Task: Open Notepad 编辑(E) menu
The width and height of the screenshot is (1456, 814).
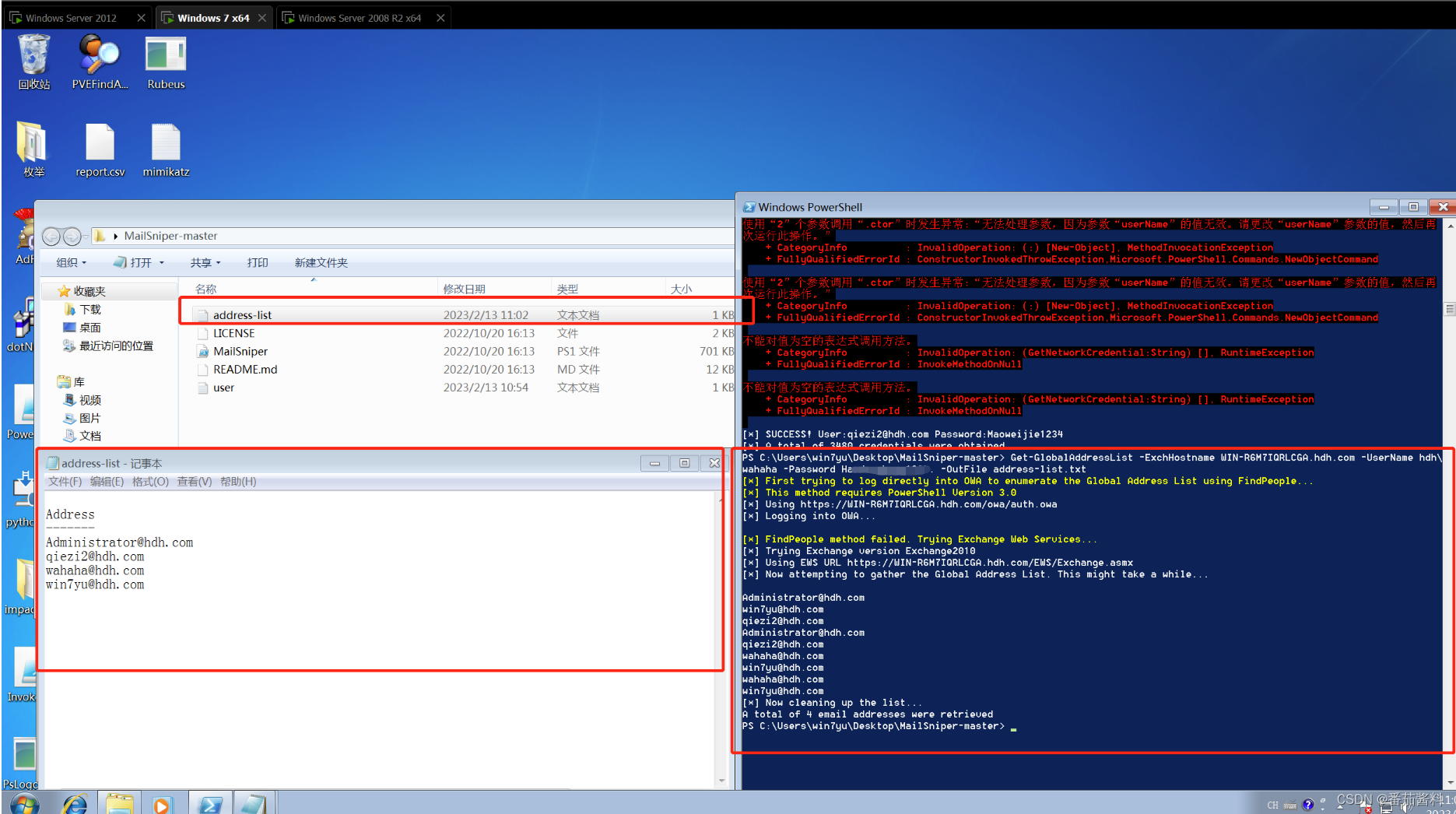Action: pyautogui.click(x=107, y=482)
